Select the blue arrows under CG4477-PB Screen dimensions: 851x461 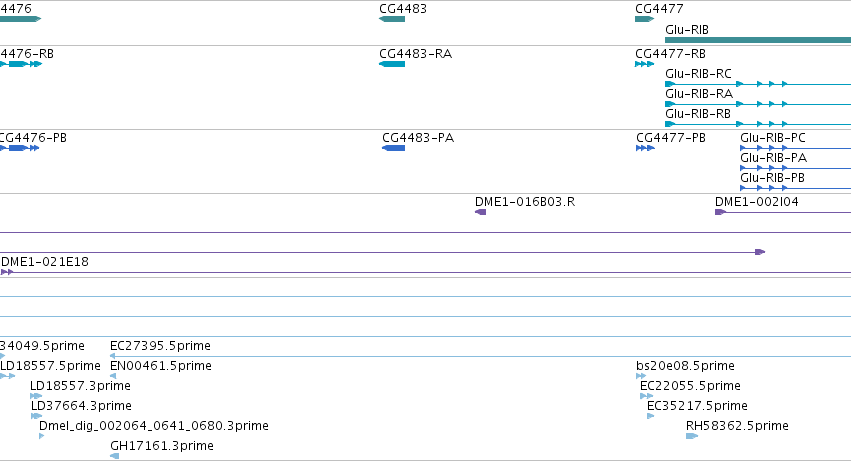(645, 148)
